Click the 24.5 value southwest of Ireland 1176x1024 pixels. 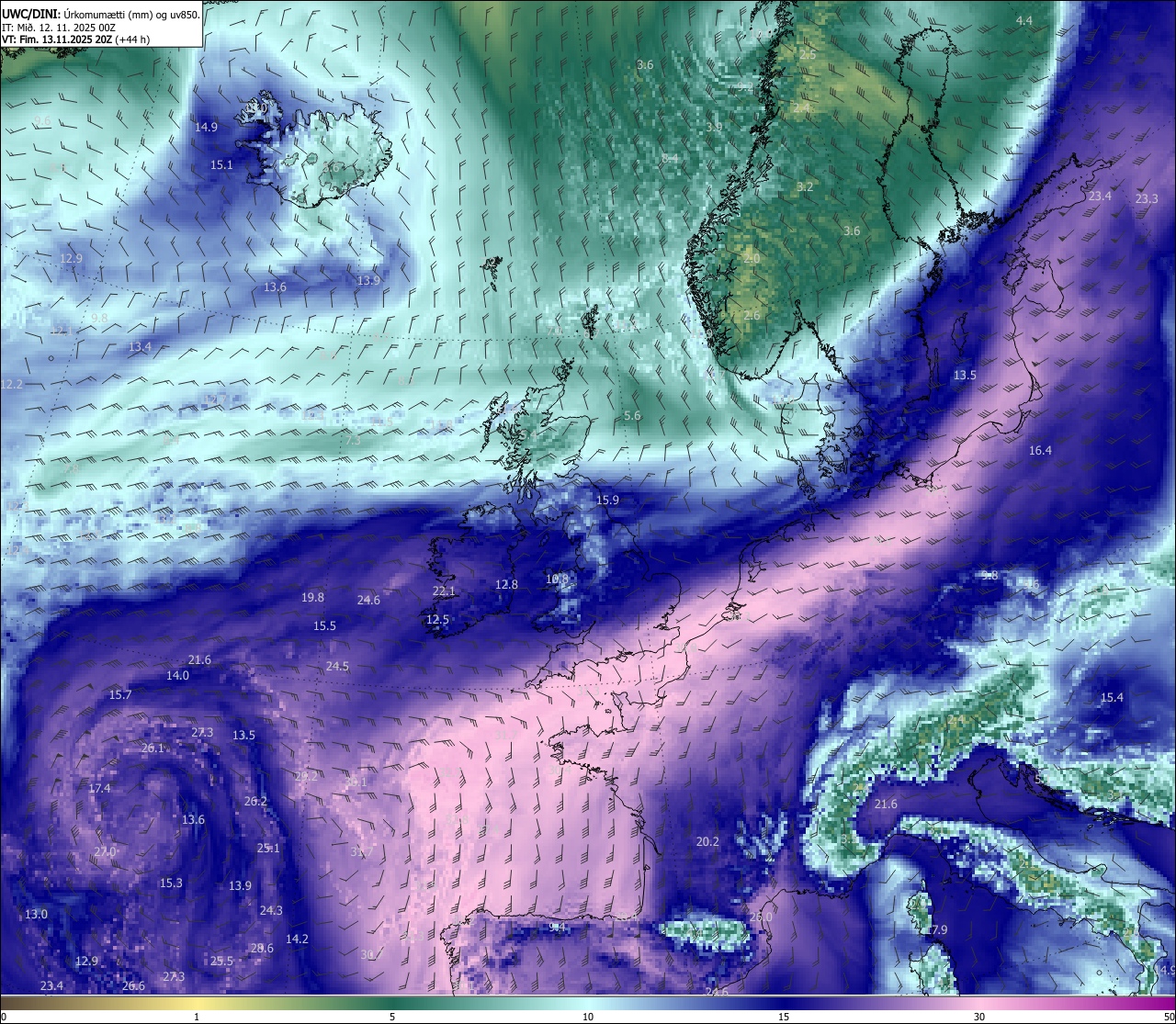coord(337,667)
